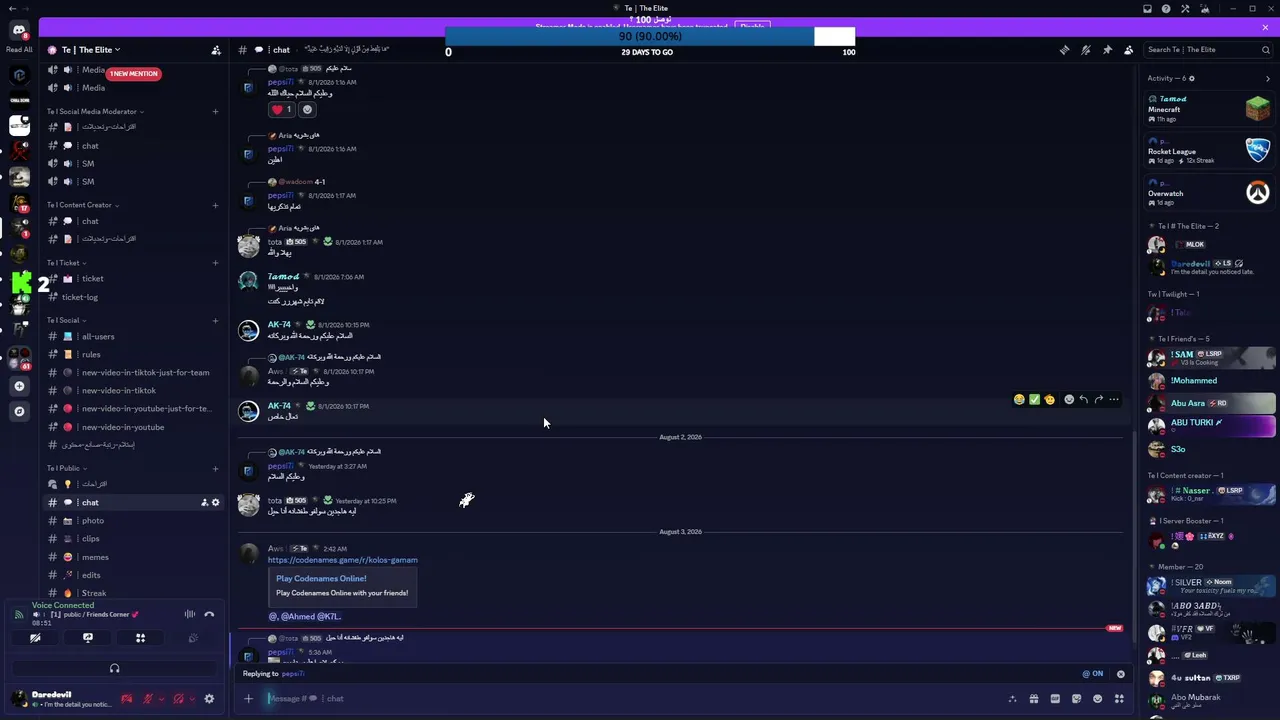Open User Settings gear icon
This screenshot has height=720, width=1280.
pyautogui.click(x=209, y=699)
